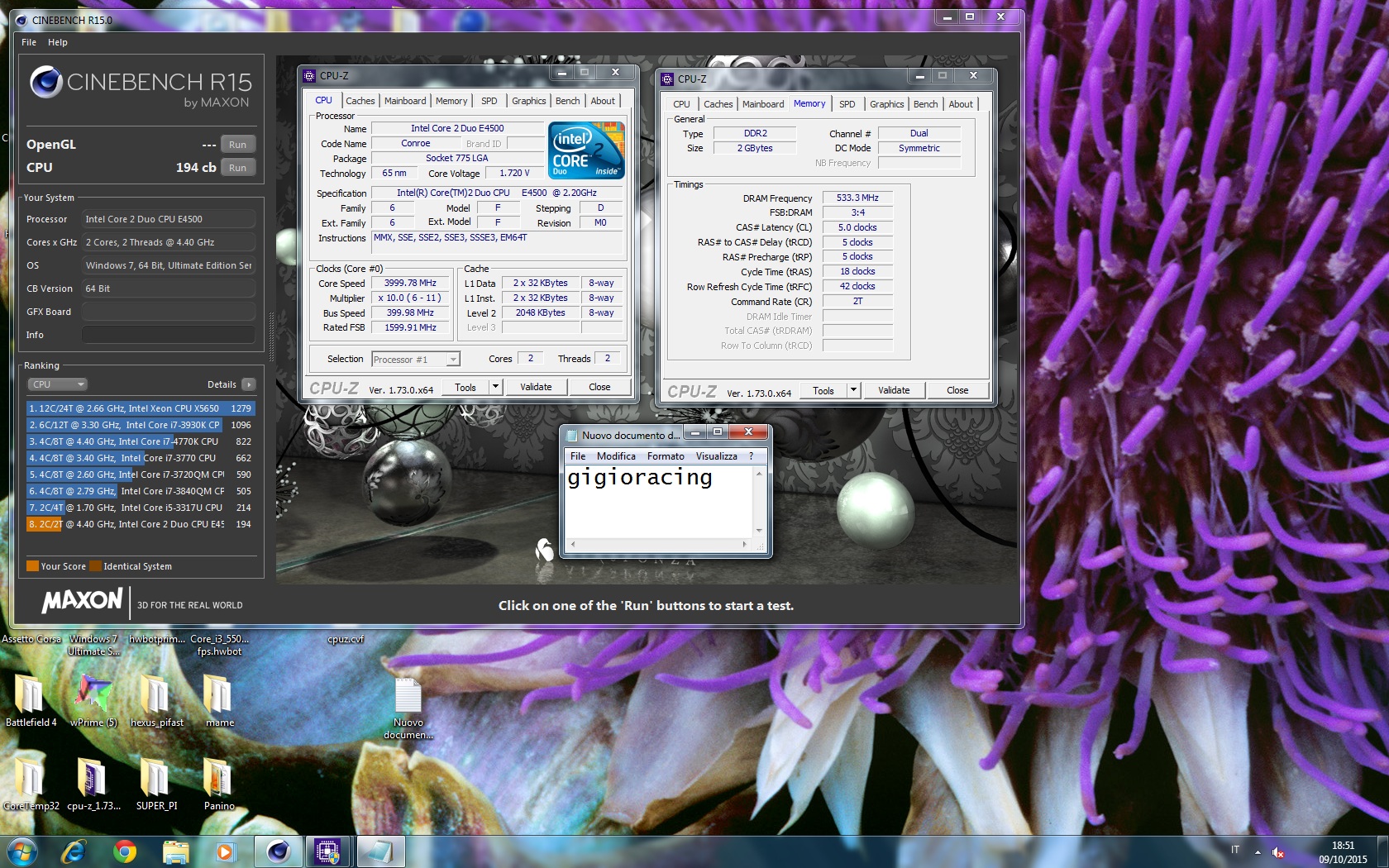Switch to Mainboard tab in left CPU-Z
The image size is (1389, 868).
405,101
